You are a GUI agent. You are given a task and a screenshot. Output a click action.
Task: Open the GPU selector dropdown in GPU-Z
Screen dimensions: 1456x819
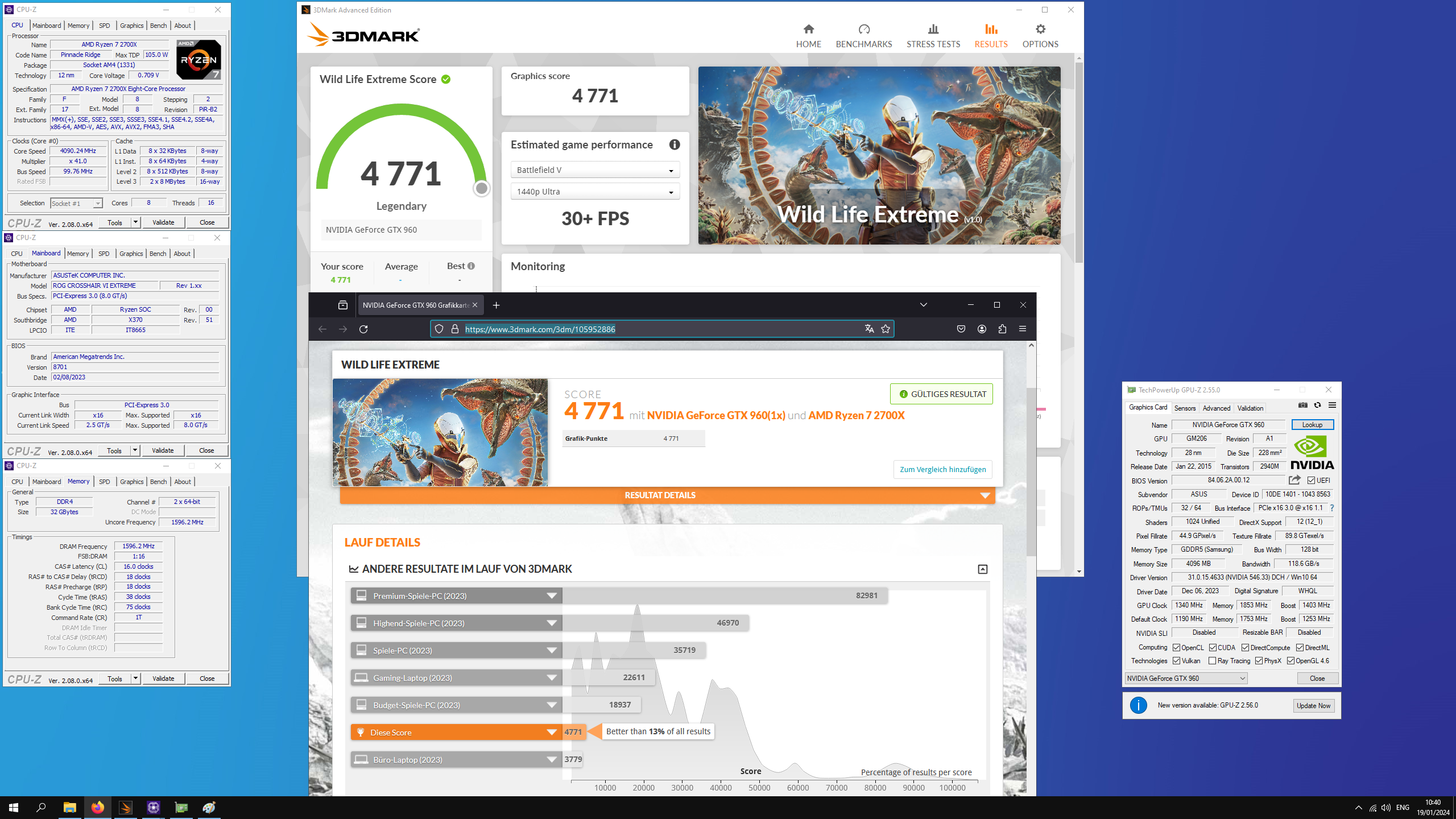(1186, 679)
